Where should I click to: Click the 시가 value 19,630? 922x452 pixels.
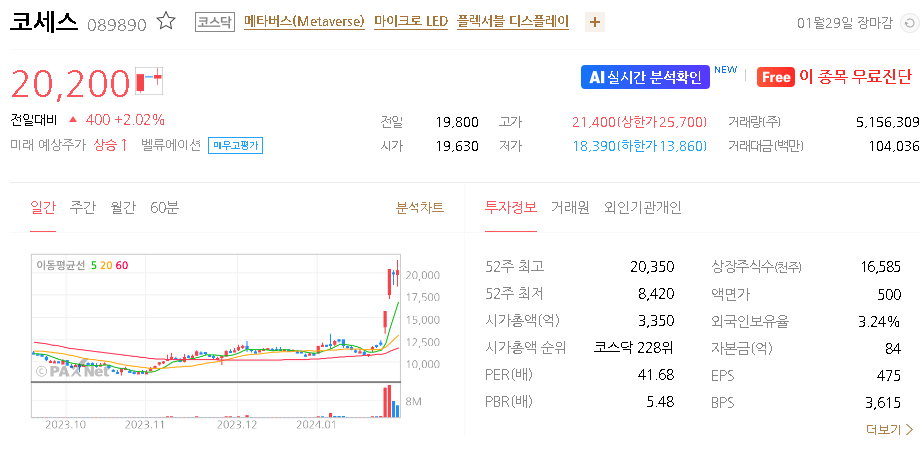457,146
